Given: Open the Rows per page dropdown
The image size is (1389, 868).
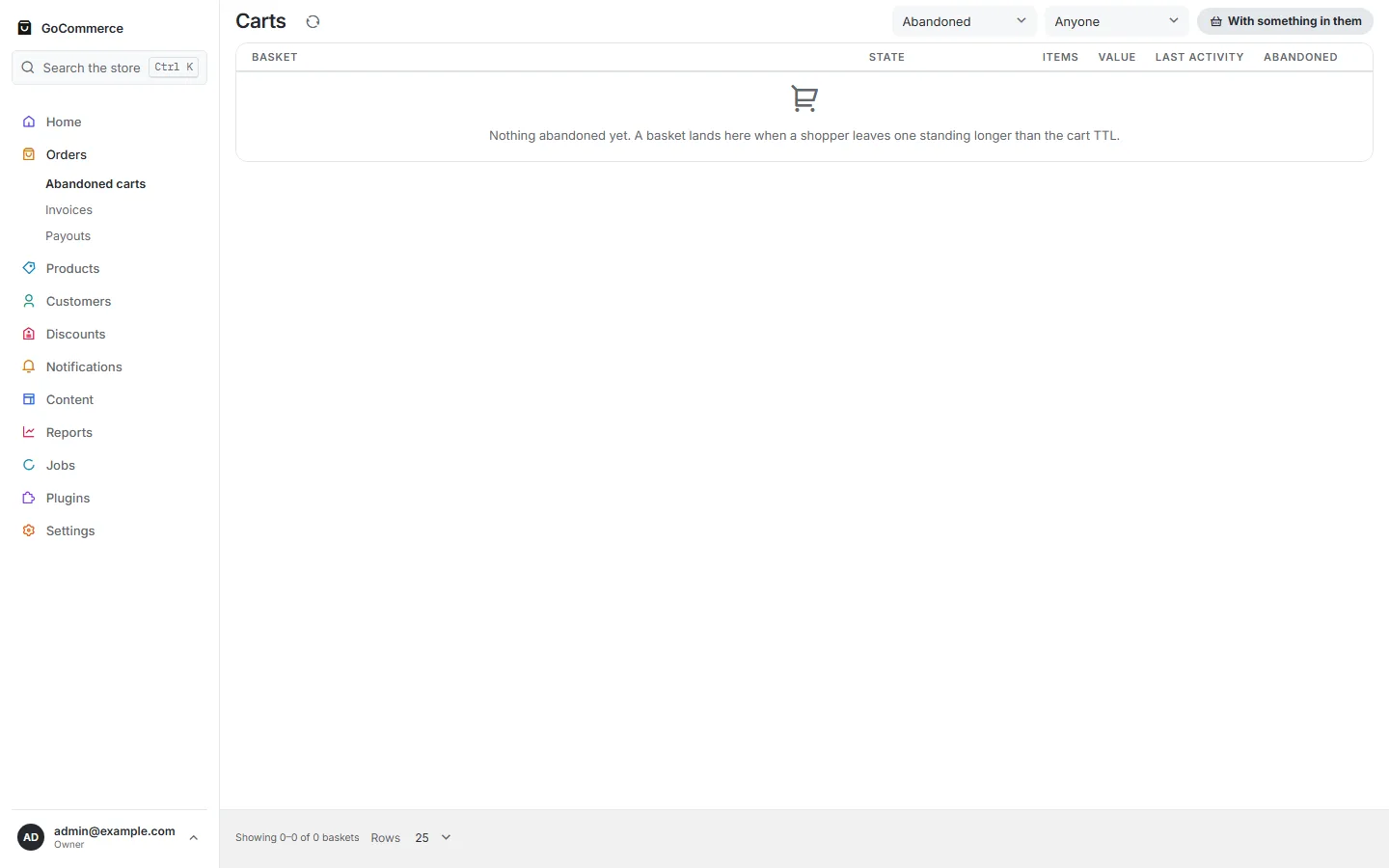Looking at the screenshot, I should point(433,837).
